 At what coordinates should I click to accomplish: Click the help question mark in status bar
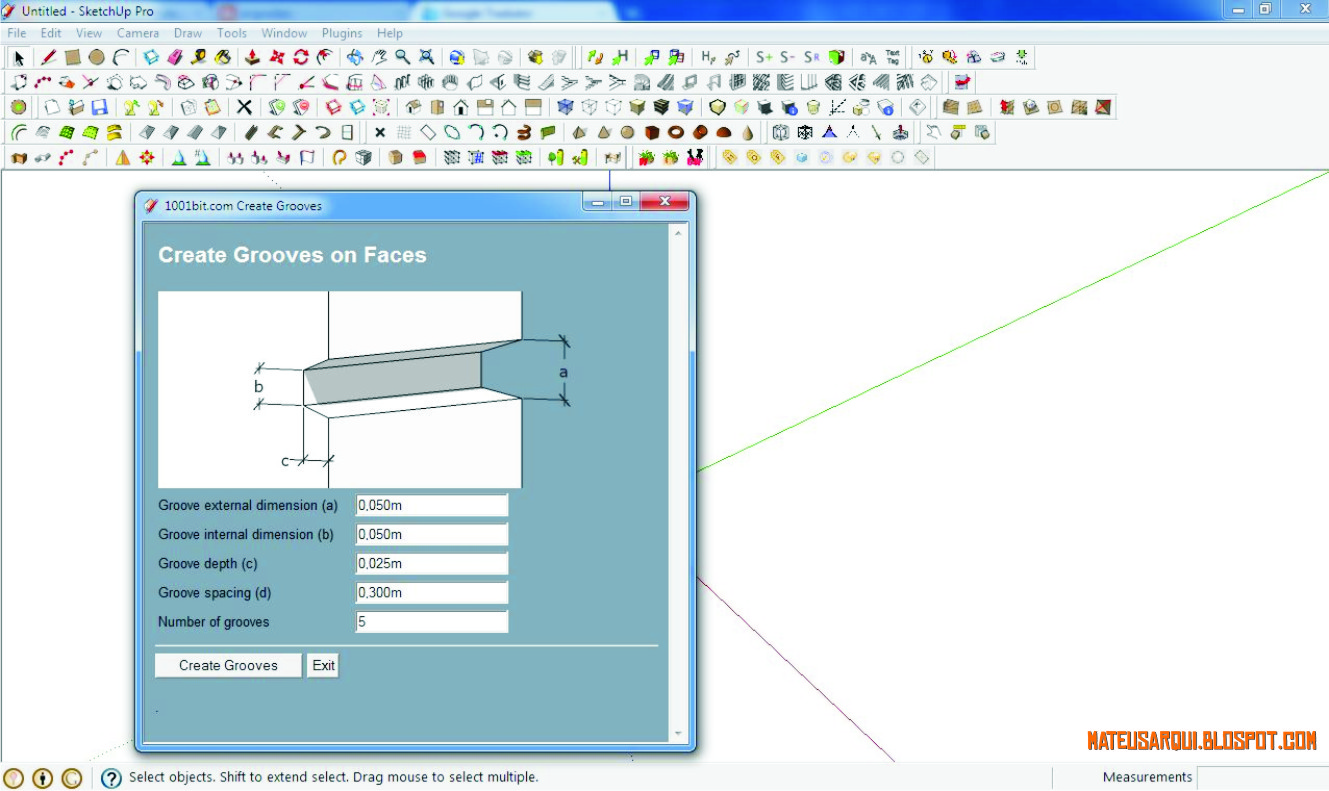(x=112, y=778)
